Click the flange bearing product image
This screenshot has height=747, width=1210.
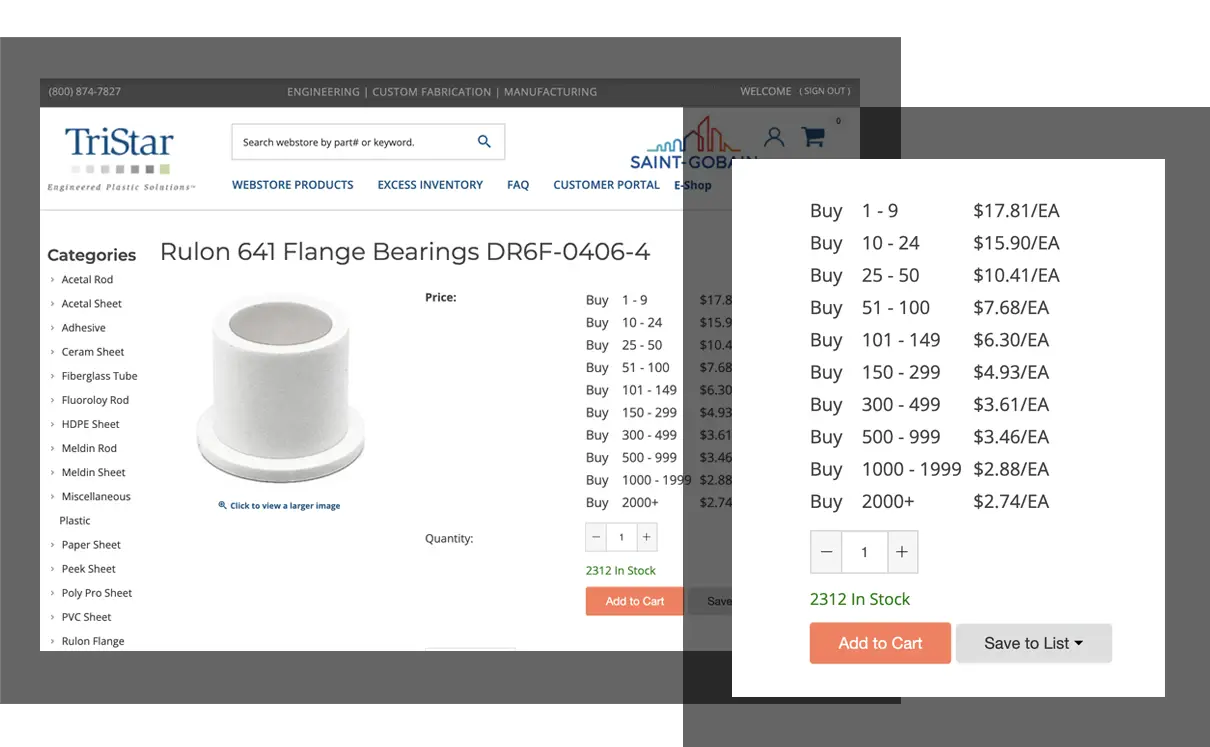pyautogui.click(x=281, y=390)
